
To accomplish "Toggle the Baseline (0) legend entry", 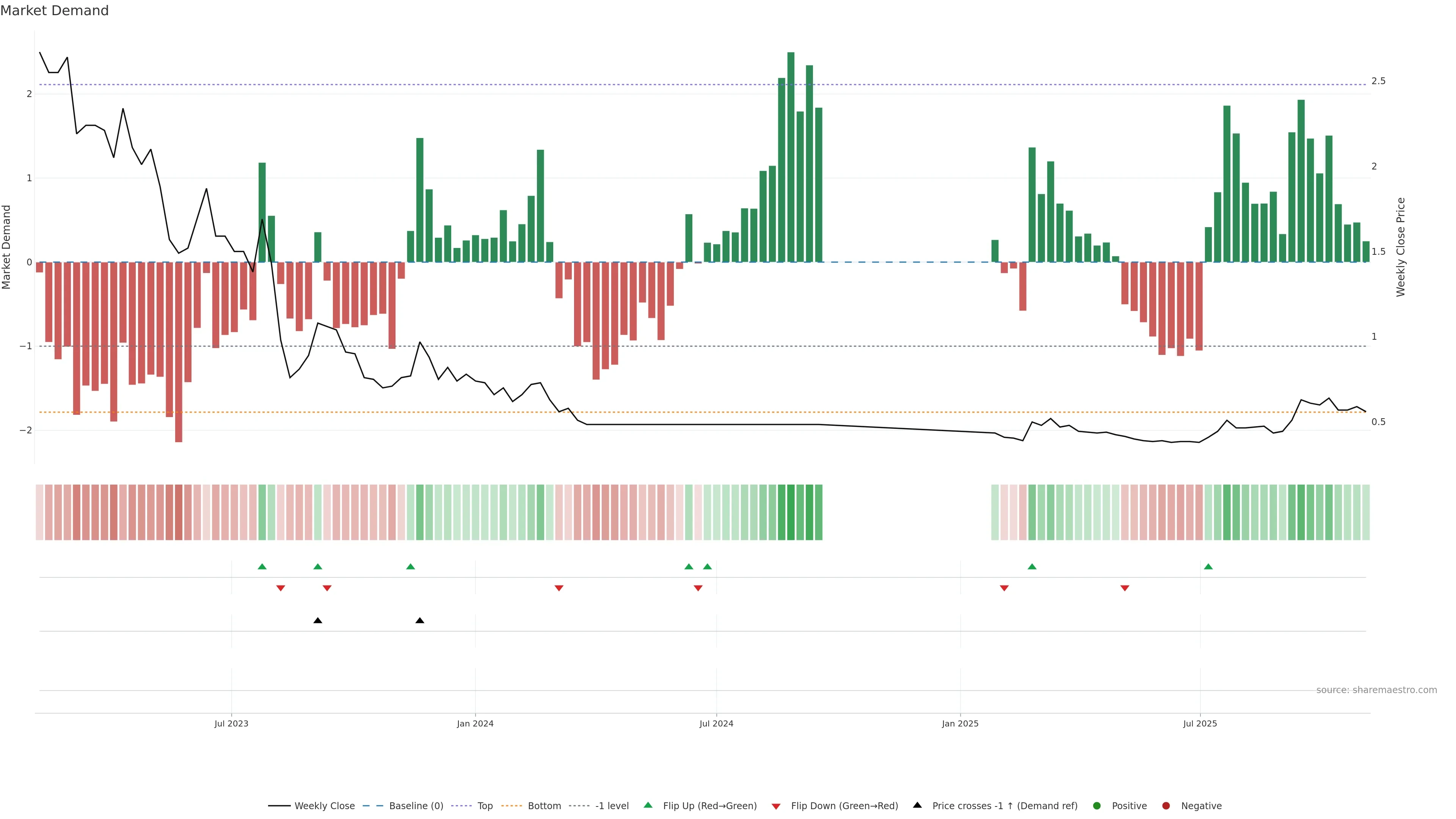I will (416, 806).
